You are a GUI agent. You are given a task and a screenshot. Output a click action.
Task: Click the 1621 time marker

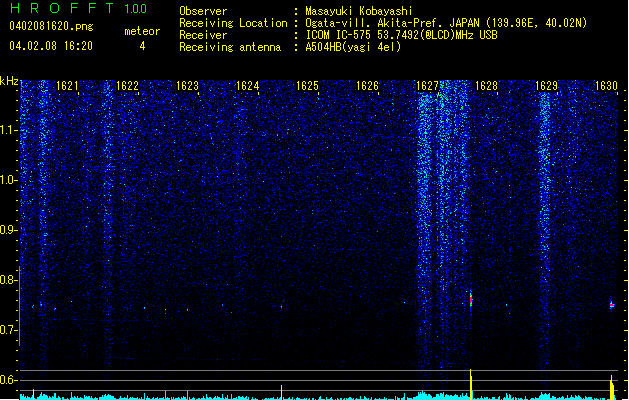(x=67, y=86)
